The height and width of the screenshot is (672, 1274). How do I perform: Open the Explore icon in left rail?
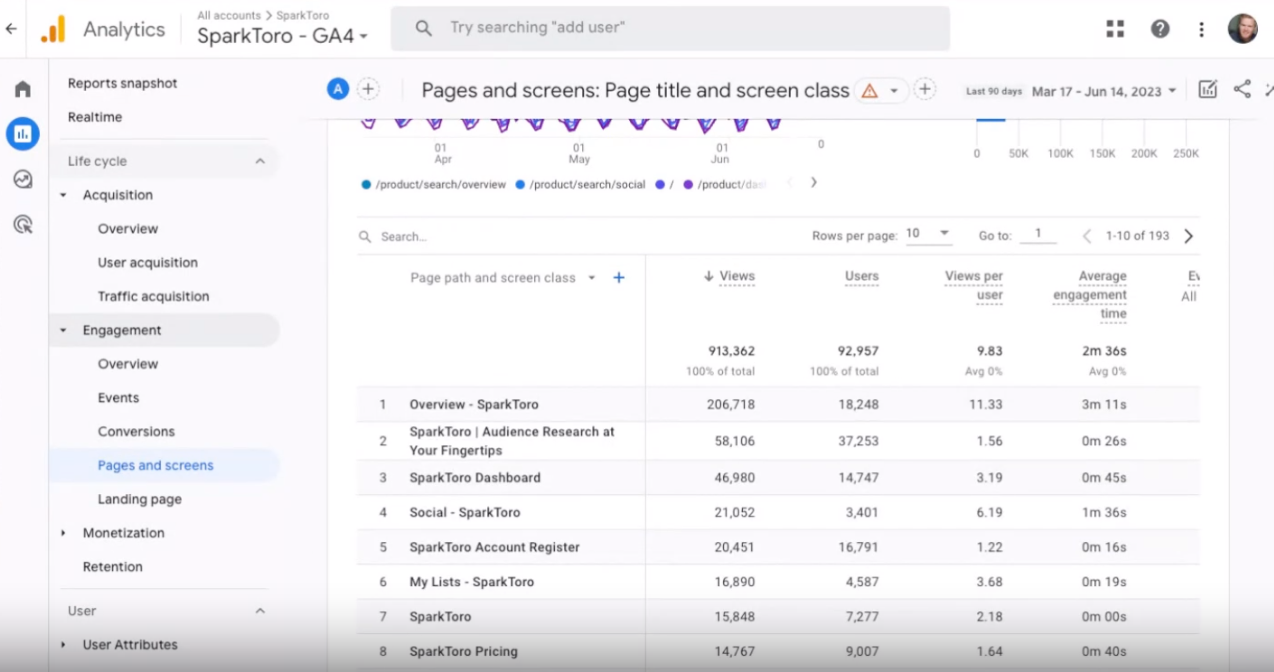click(22, 179)
